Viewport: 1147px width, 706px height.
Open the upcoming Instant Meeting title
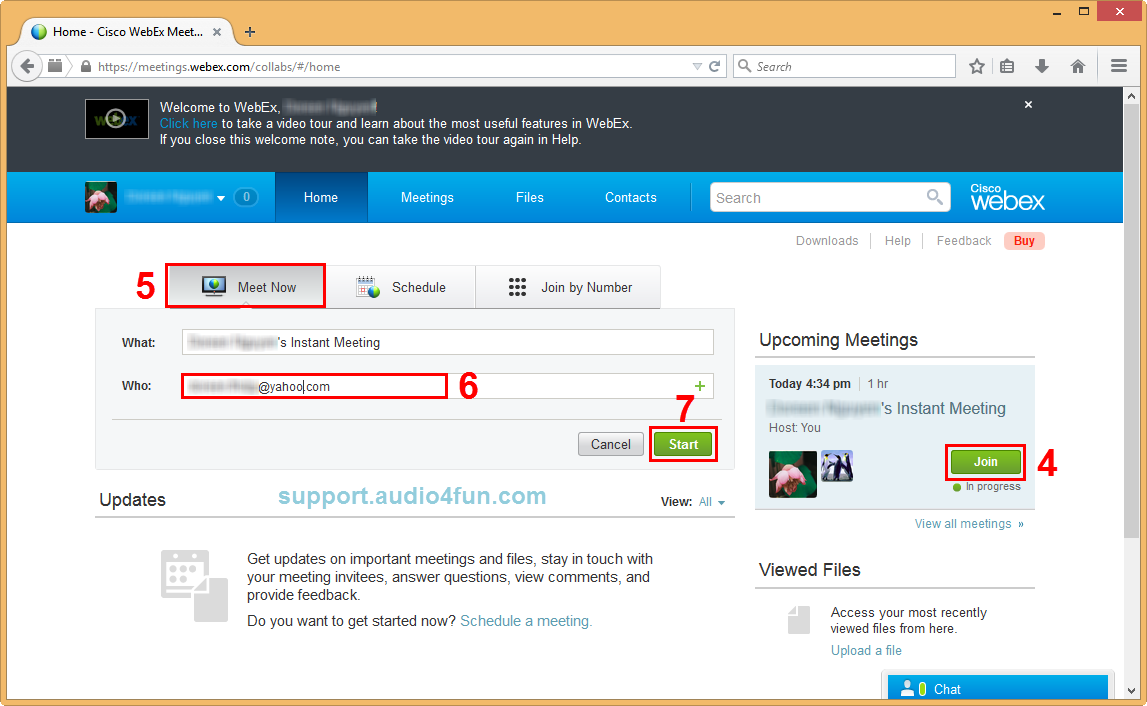click(887, 408)
